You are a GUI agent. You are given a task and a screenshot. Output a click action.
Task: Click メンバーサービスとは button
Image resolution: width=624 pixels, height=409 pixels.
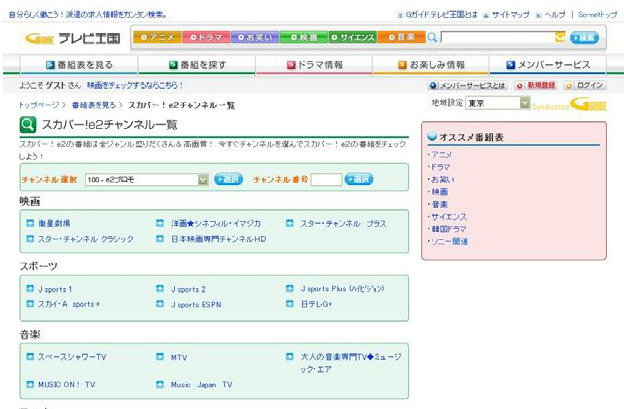click(467, 86)
